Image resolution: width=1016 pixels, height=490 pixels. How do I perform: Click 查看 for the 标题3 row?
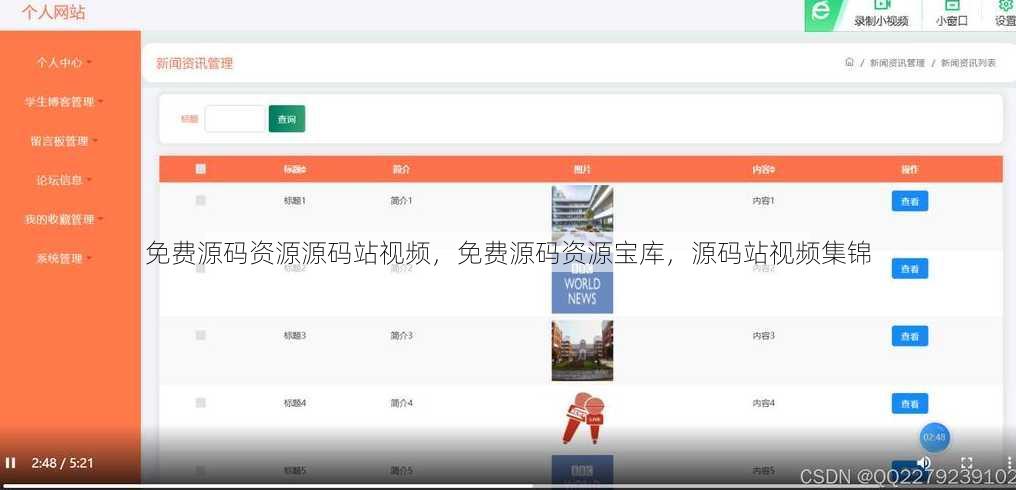point(910,336)
